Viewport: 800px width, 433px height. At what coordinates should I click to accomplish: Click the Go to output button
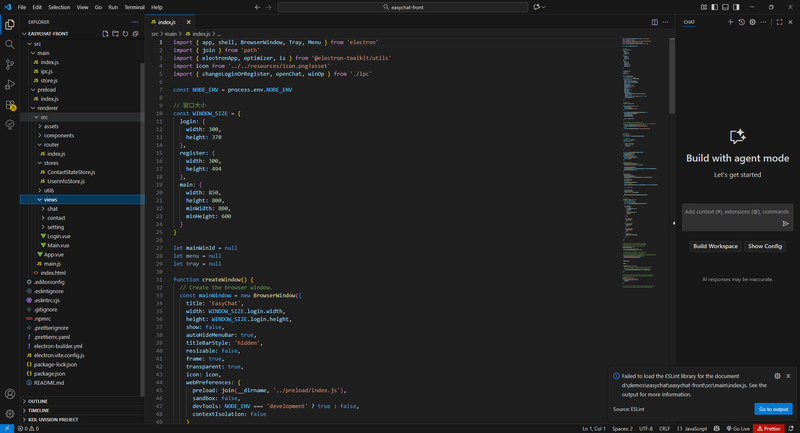click(x=773, y=409)
